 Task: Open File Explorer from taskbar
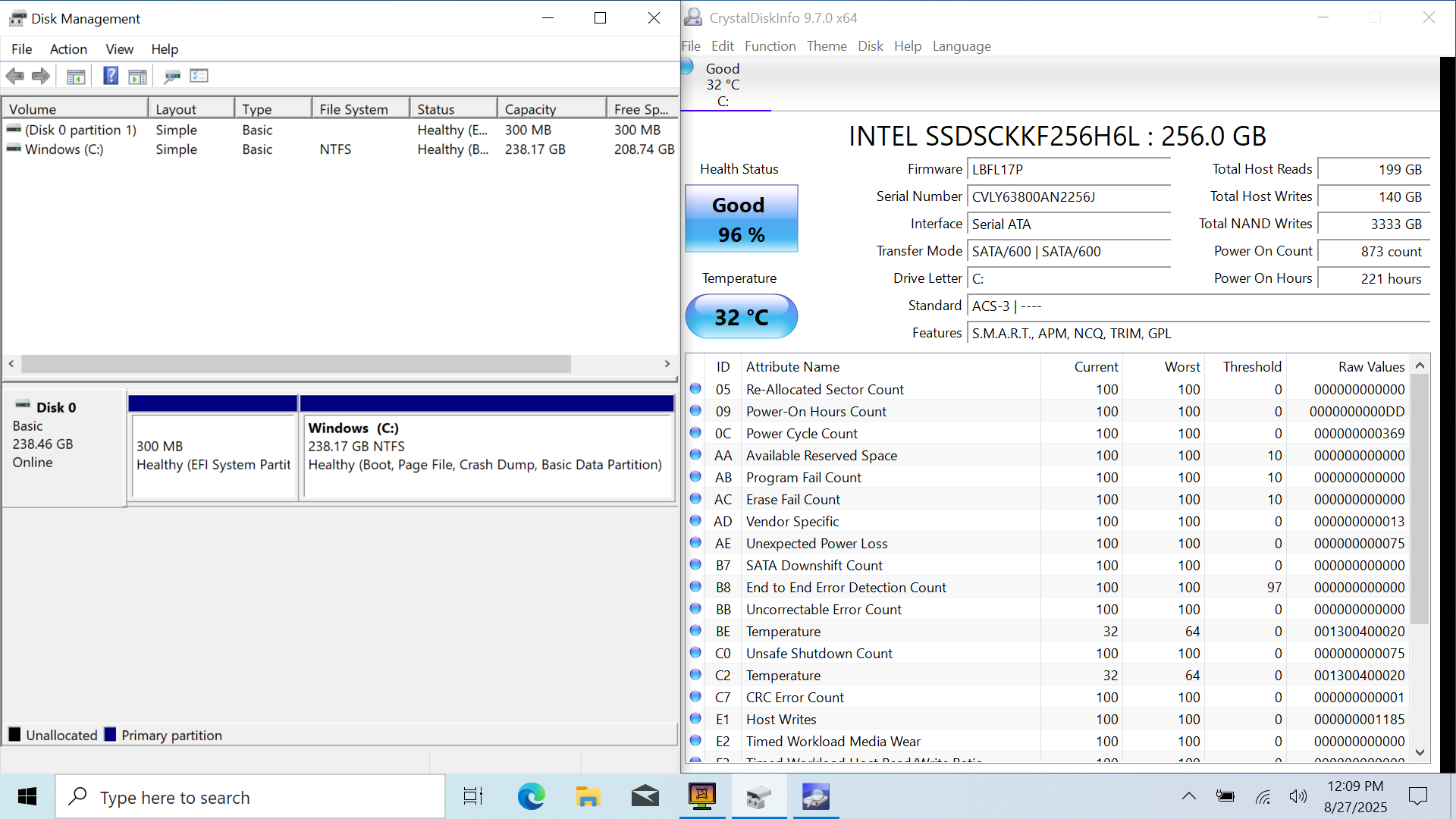pos(588,796)
